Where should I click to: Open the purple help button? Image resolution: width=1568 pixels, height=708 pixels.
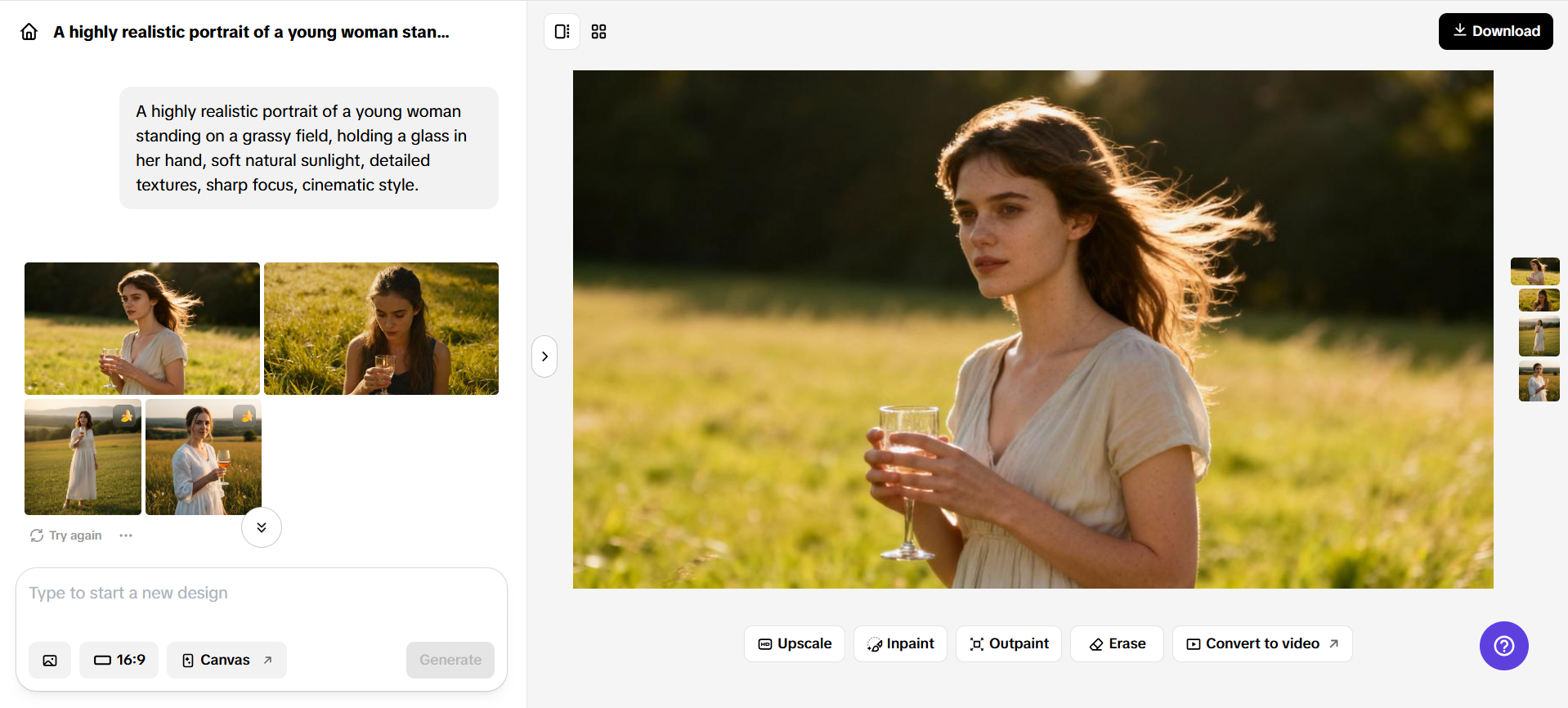(1504, 646)
